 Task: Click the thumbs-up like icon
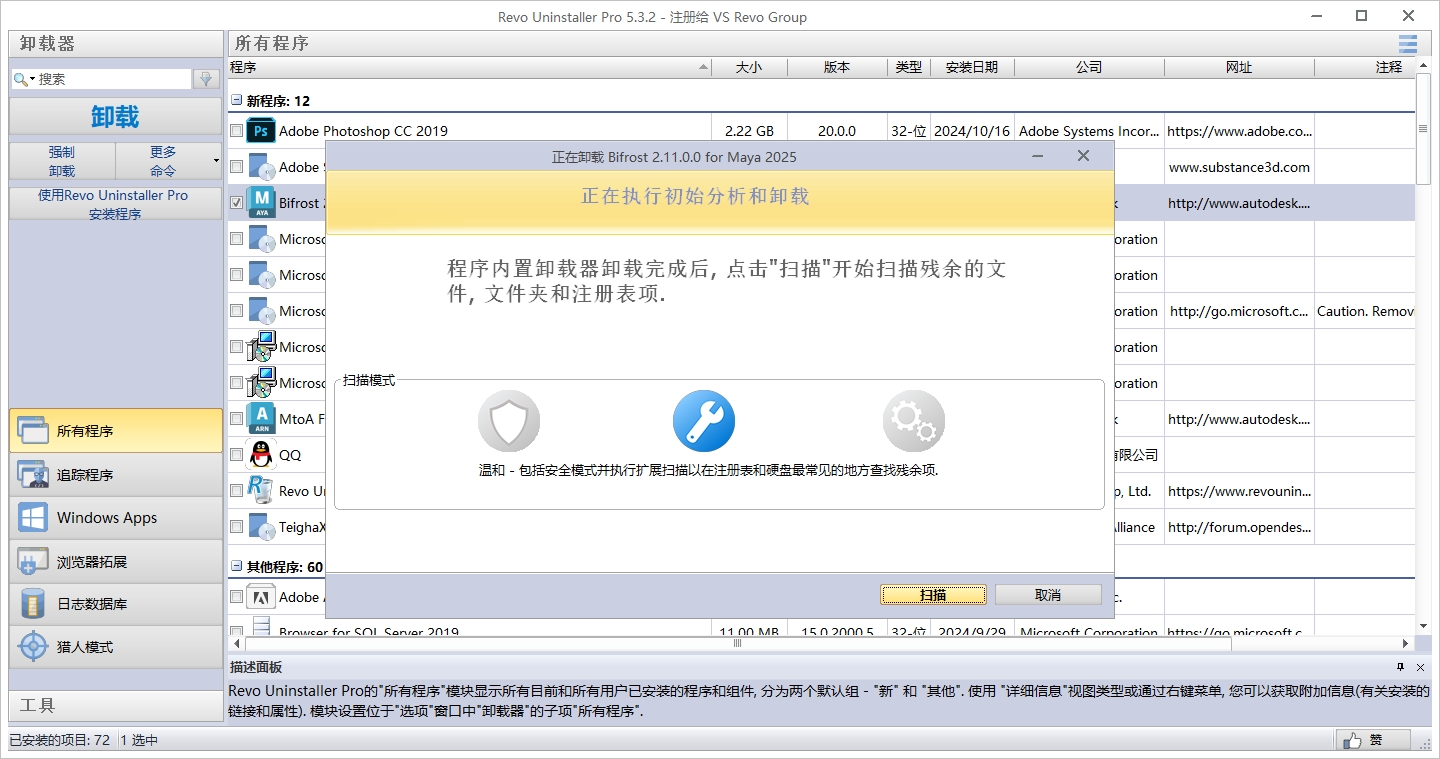1352,740
